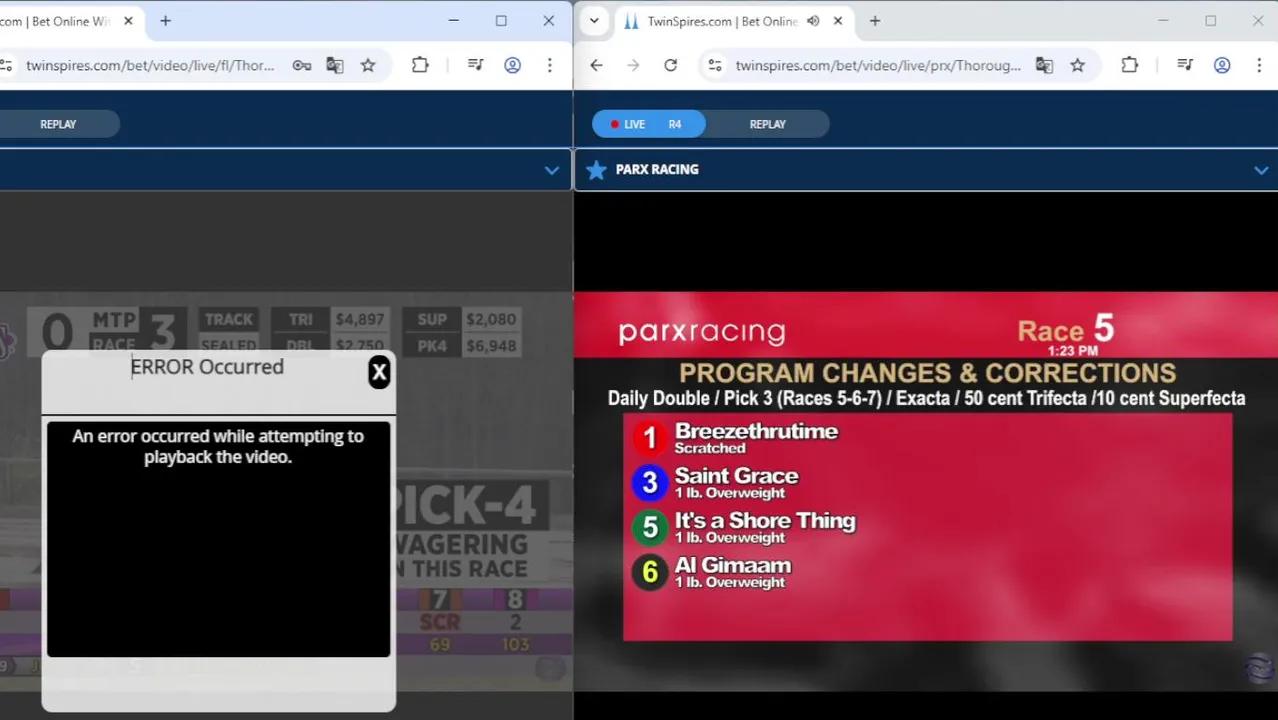This screenshot has height=720, width=1278.
Task: Click the parxracing logo in video
Action: pos(702,332)
